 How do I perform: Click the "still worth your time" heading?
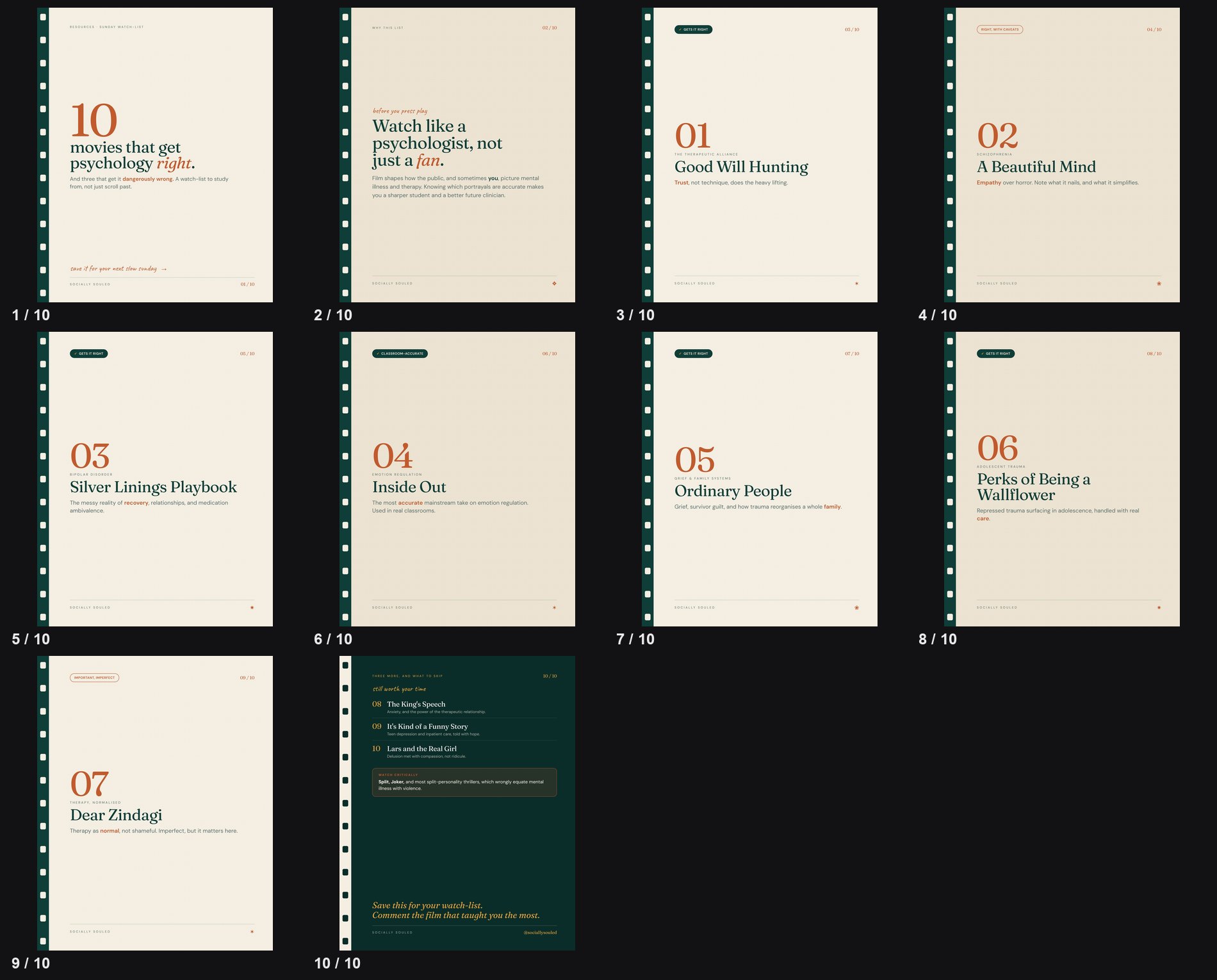click(399, 689)
